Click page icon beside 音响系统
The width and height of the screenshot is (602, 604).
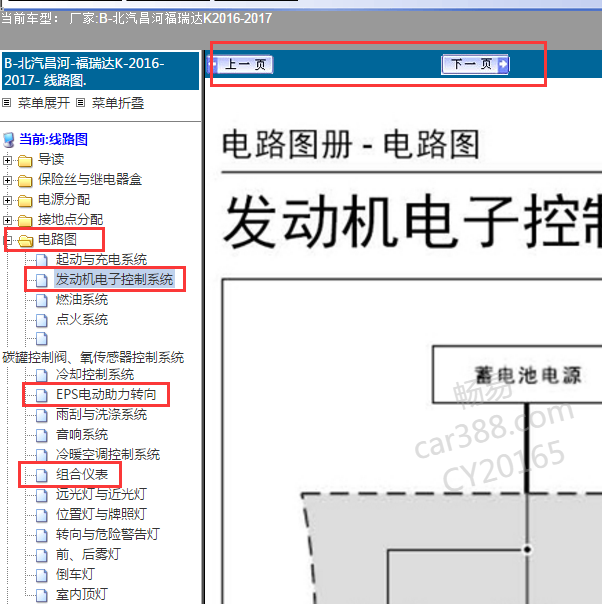click(x=42, y=435)
